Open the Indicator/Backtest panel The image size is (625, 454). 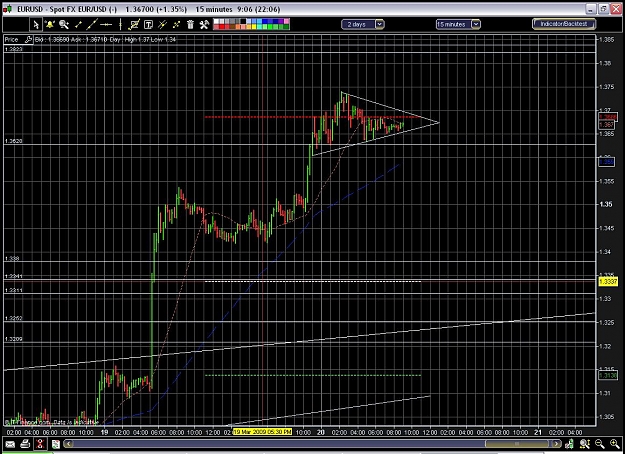pyautogui.click(x=564, y=24)
